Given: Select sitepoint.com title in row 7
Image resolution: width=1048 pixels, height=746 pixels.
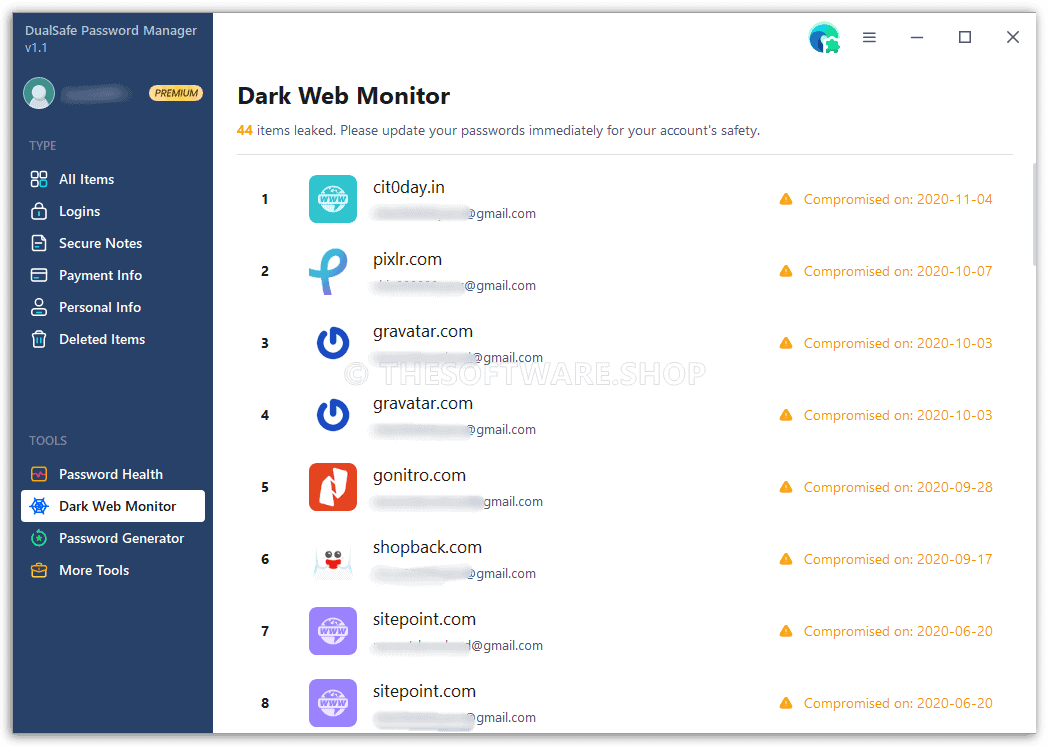Looking at the screenshot, I should [x=424, y=620].
